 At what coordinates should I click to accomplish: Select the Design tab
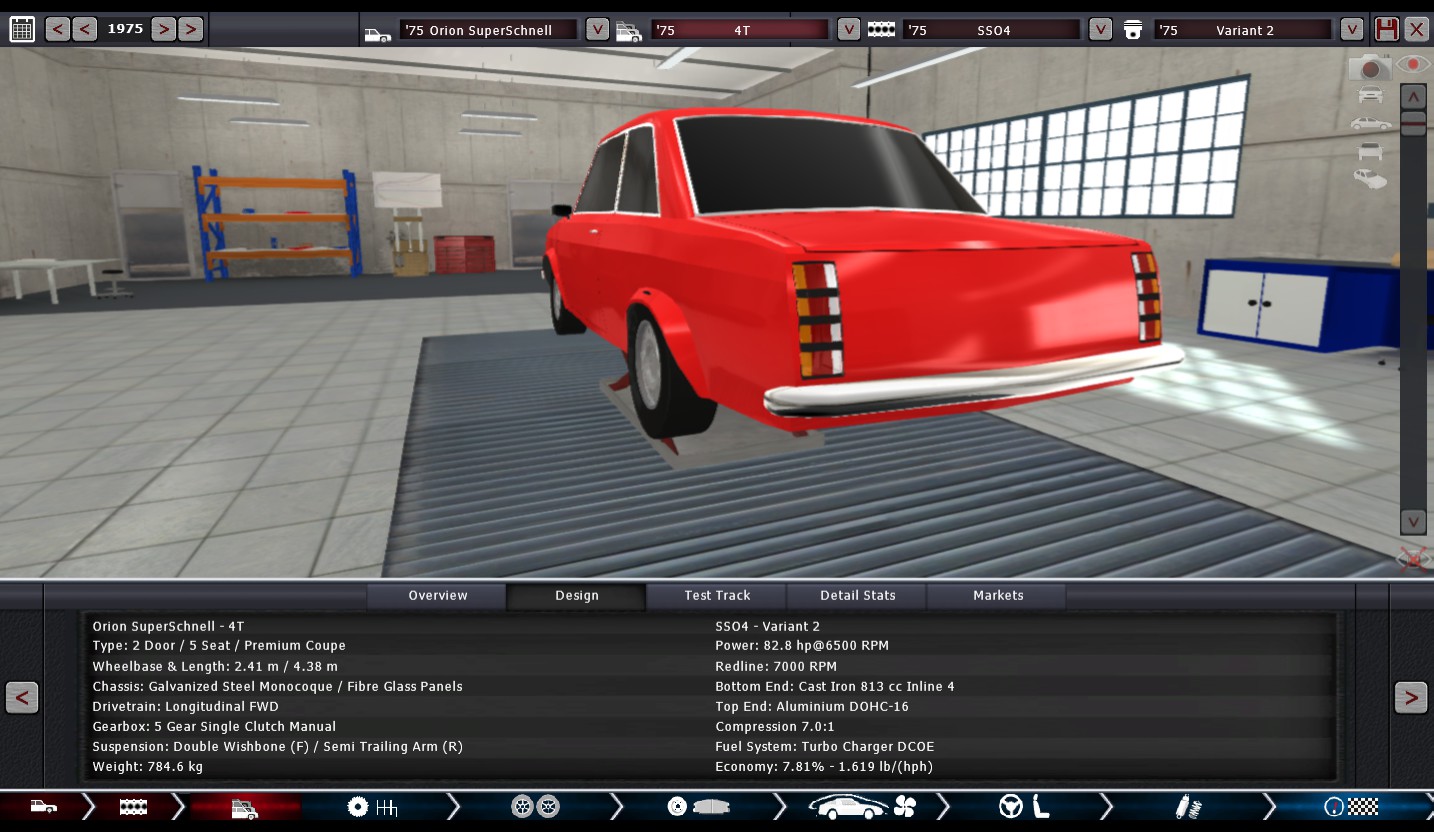click(x=577, y=596)
